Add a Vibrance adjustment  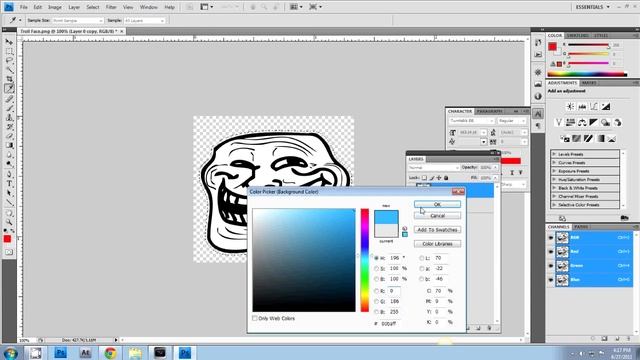pos(559,122)
